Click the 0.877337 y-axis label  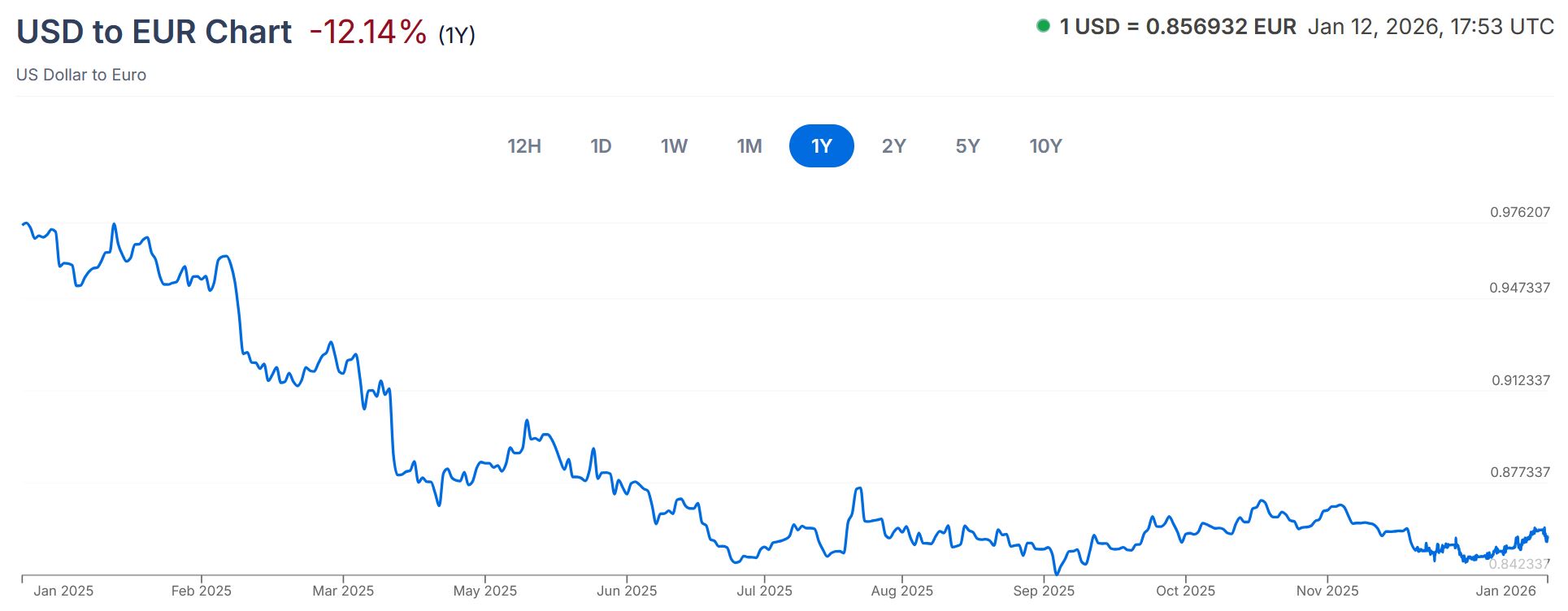pos(1520,472)
